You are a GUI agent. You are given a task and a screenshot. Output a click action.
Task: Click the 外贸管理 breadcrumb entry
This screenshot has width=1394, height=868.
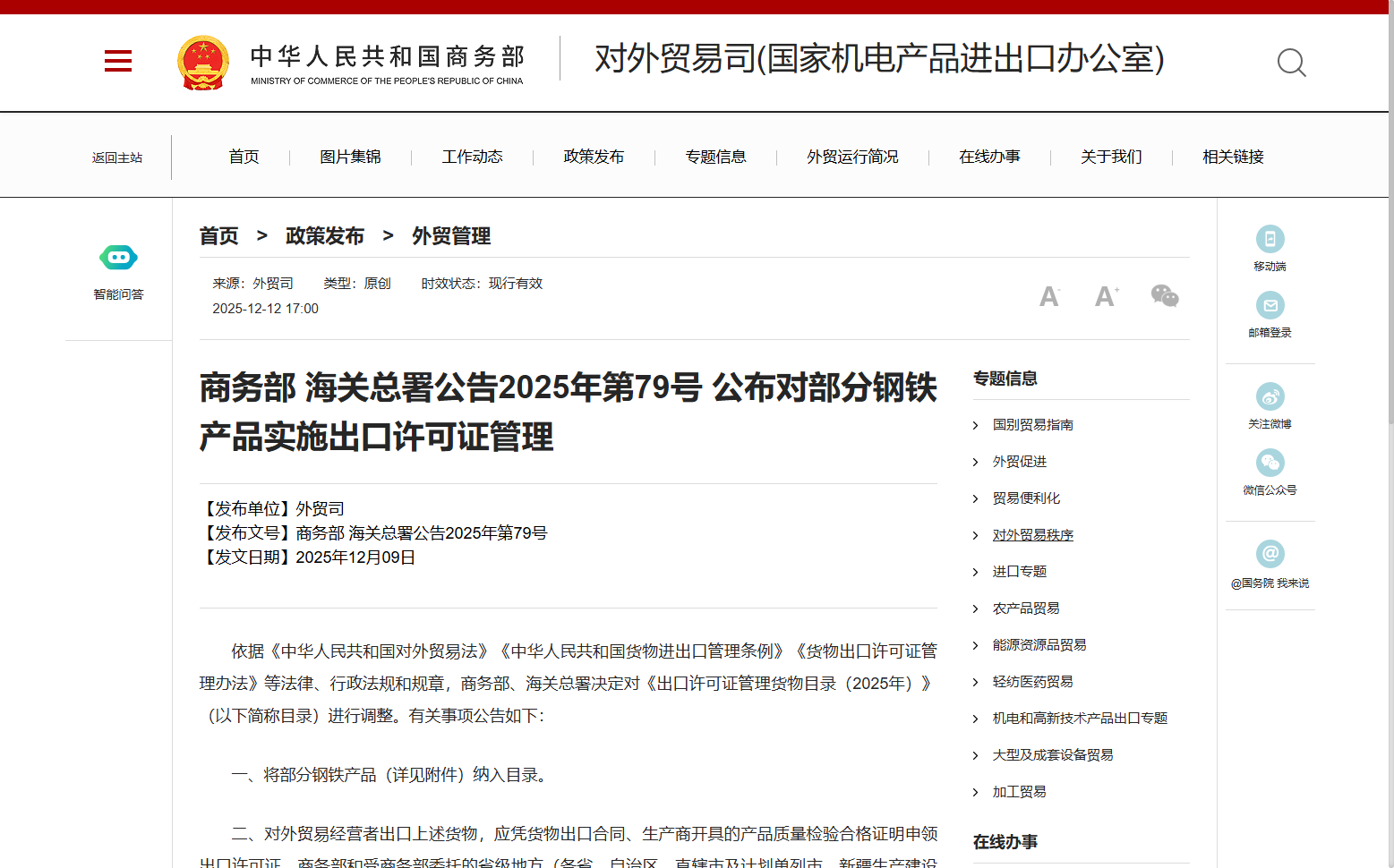[450, 235]
